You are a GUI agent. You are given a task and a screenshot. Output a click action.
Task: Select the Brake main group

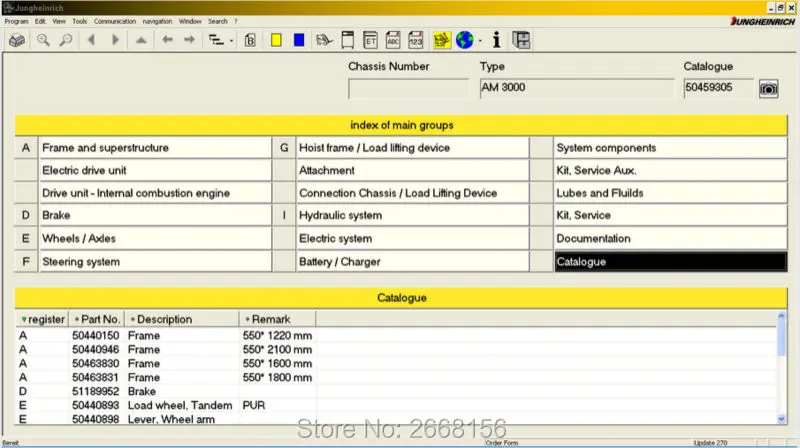[x=156, y=215]
